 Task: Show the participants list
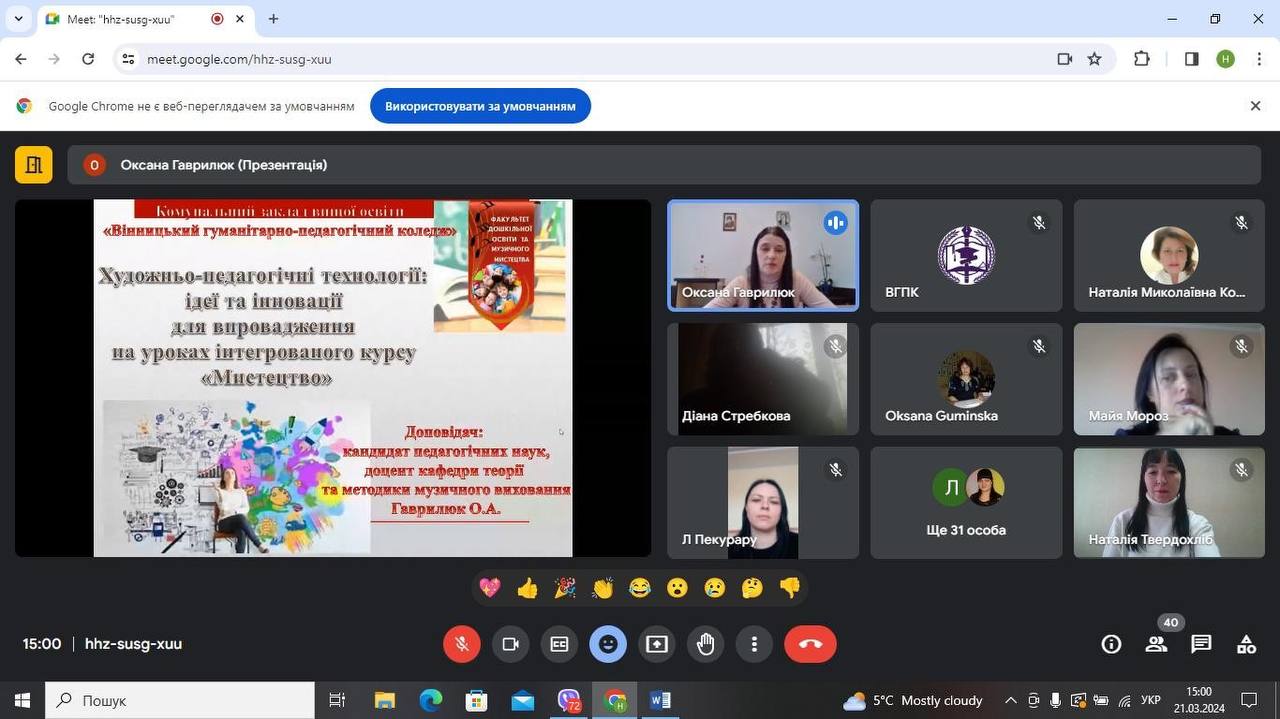[1156, 644]
